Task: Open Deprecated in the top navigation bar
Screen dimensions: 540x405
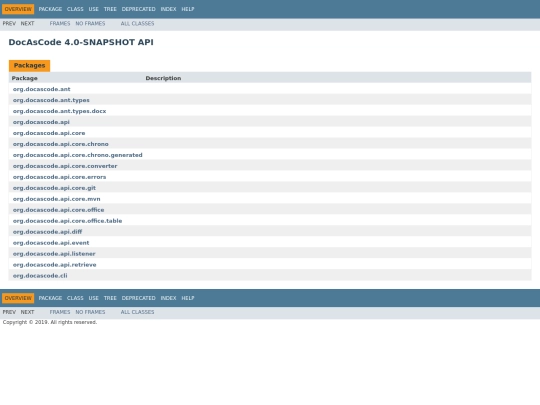Action: 138,9
